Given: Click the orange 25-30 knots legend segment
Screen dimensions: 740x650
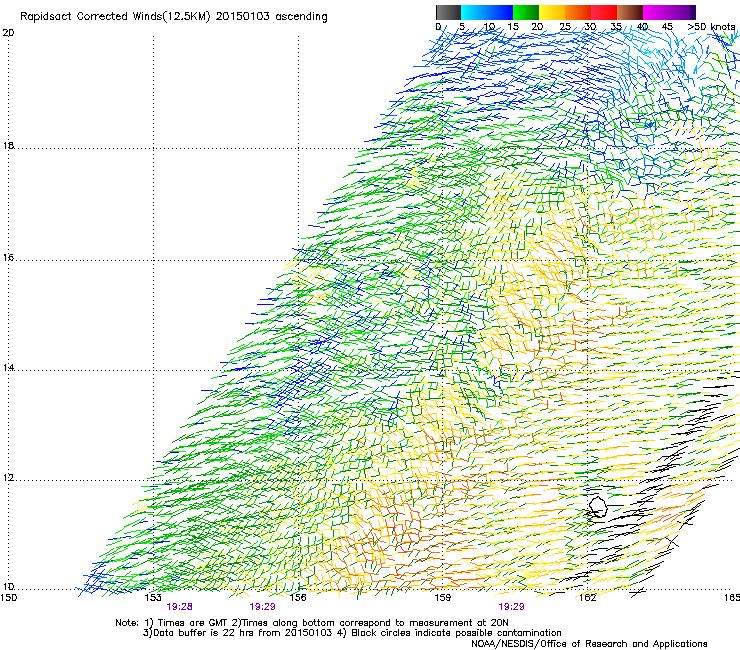Looking at the screenshot, I should coord(578,12).
